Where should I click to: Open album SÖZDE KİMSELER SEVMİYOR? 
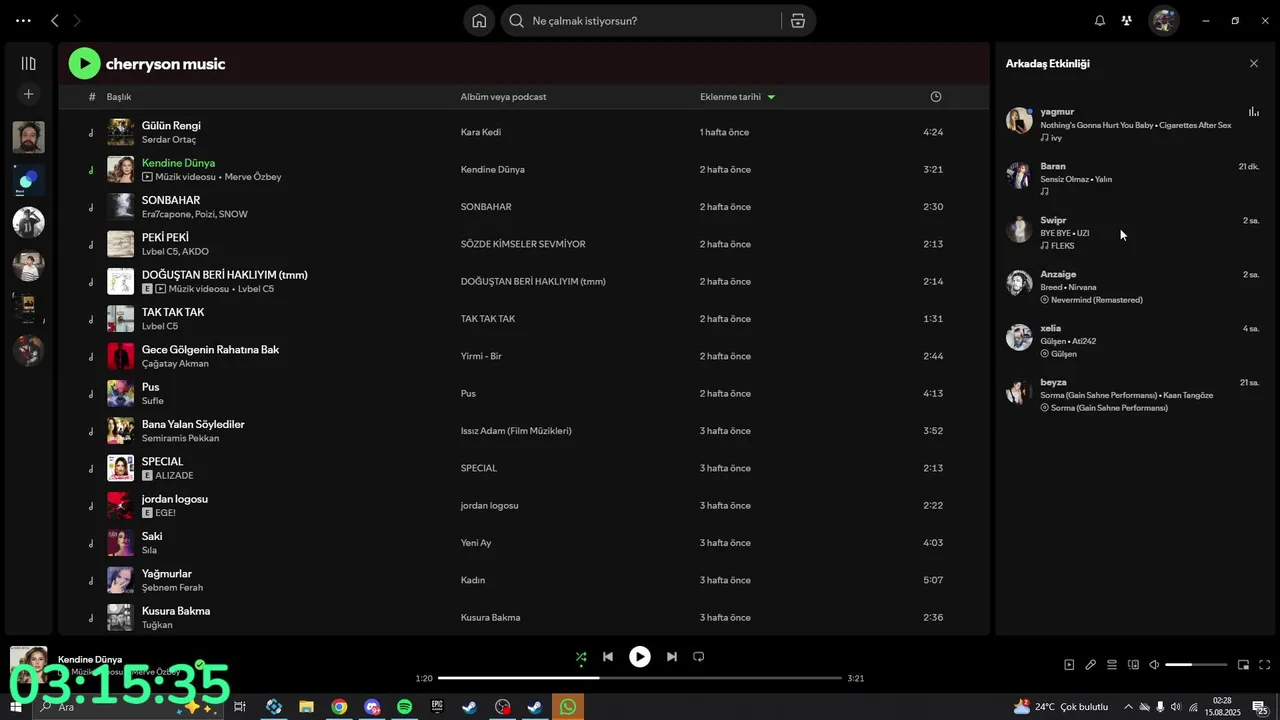[x=523, y=244]
